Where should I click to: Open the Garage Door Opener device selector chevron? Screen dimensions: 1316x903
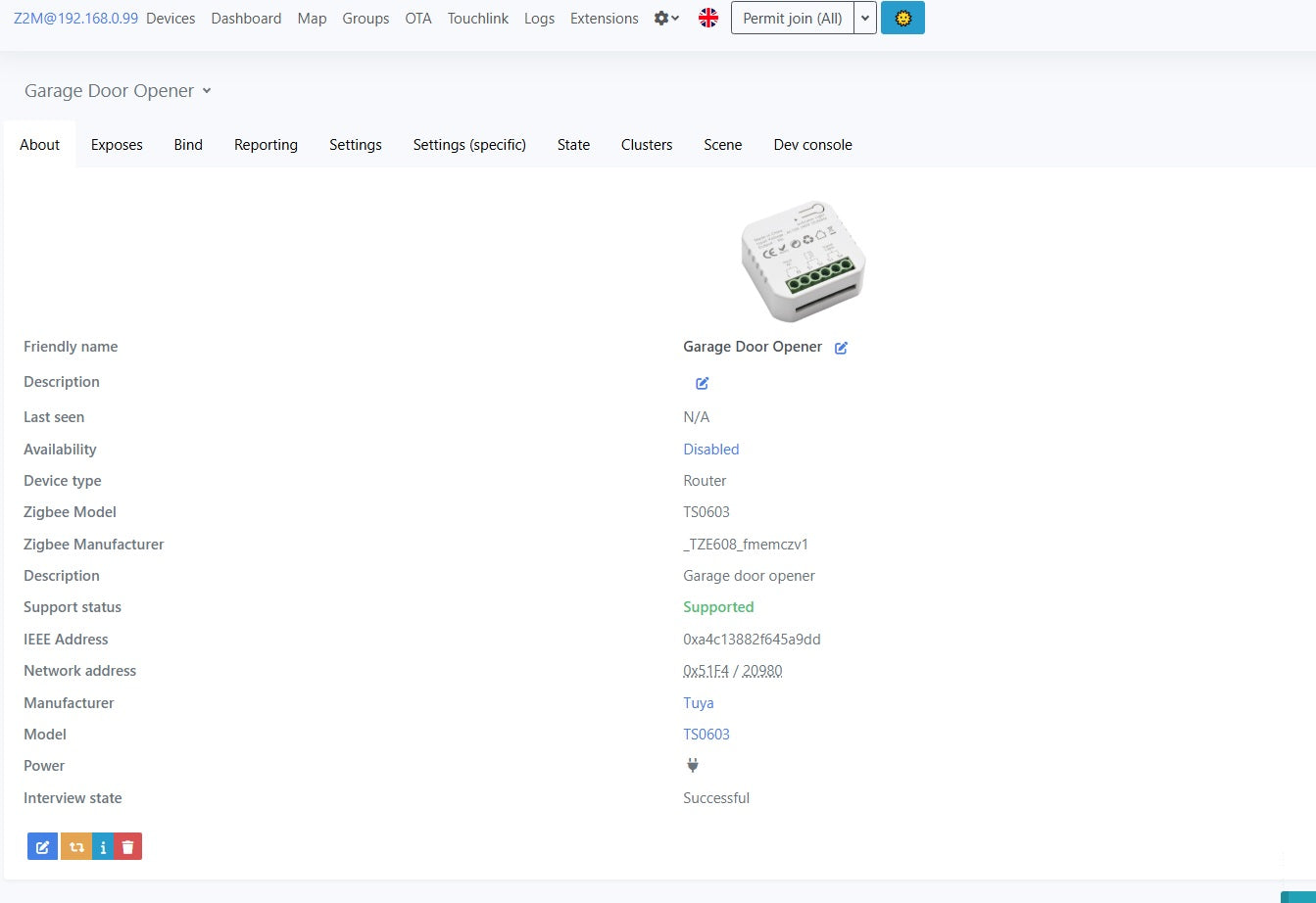coord(206,90)
